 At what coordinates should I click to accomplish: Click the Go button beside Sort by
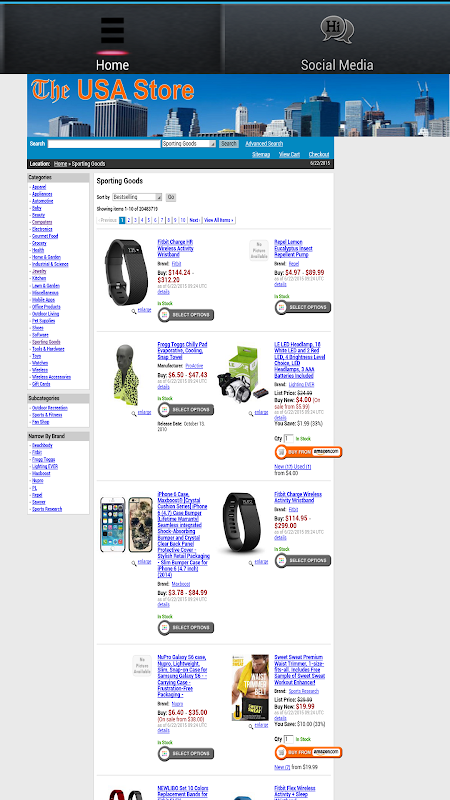171,197
